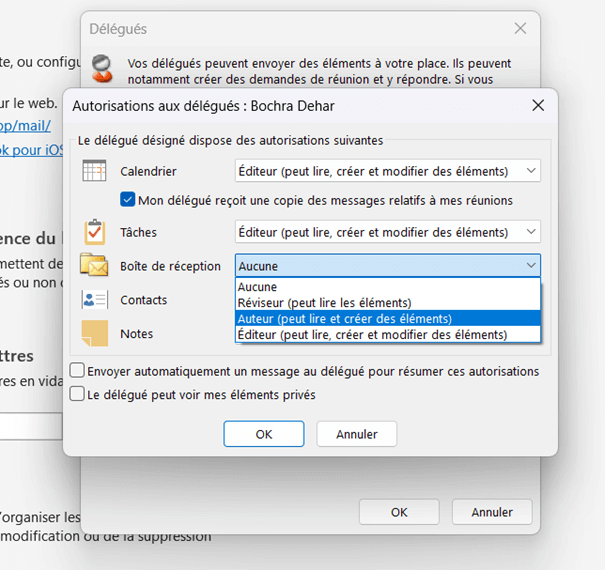Viewport: 605px width, 570px height.
Task: Click the dialog title 'Autorisations aux délégués : Bochra Dehar'
Action: (203, 106)
